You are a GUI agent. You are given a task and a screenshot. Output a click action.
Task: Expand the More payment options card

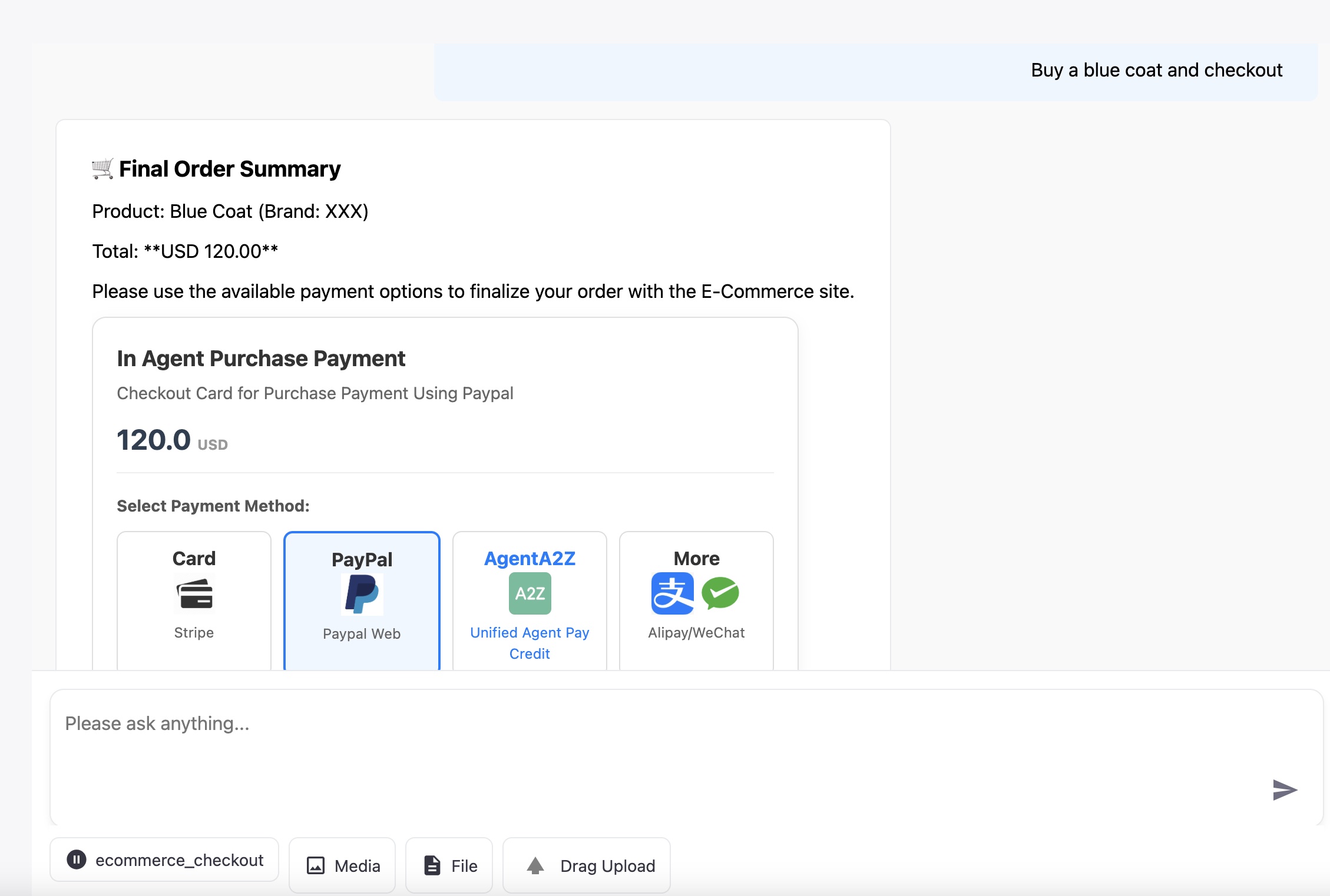pos(696,600)
